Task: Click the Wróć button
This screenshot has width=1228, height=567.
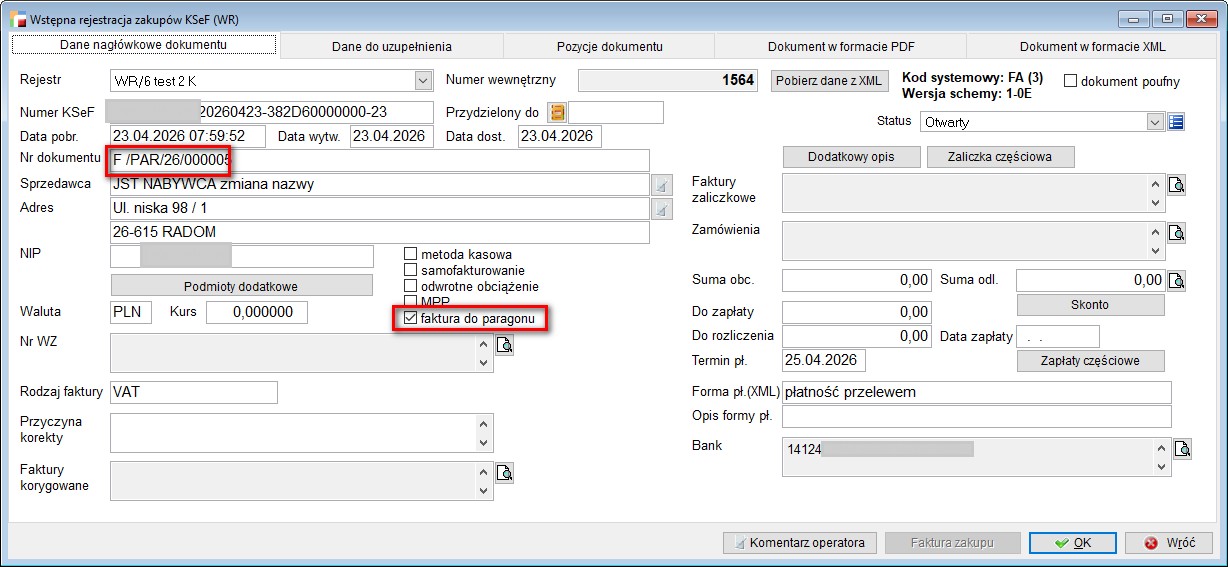Action: pyautogui.click(x=1169, y=543)
